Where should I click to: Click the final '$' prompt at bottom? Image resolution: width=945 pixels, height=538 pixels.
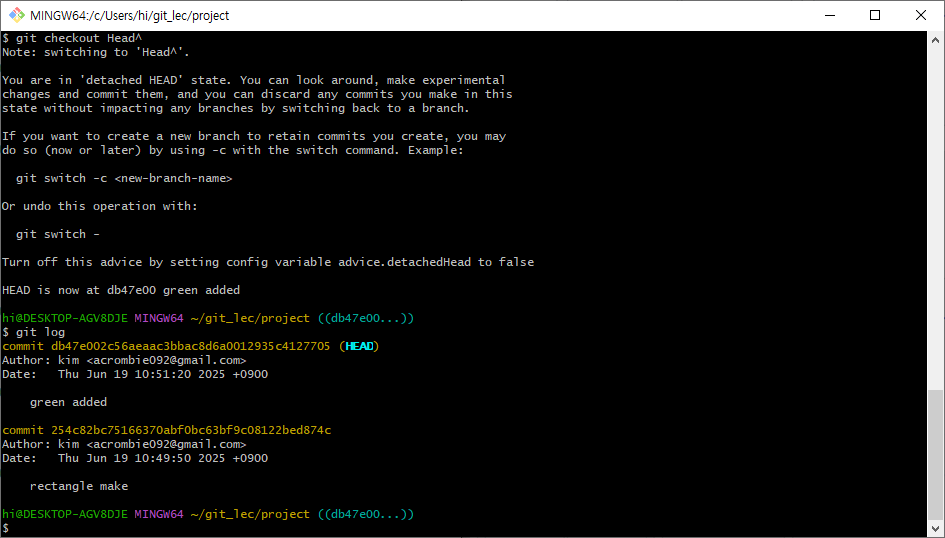tap(5, 528)
